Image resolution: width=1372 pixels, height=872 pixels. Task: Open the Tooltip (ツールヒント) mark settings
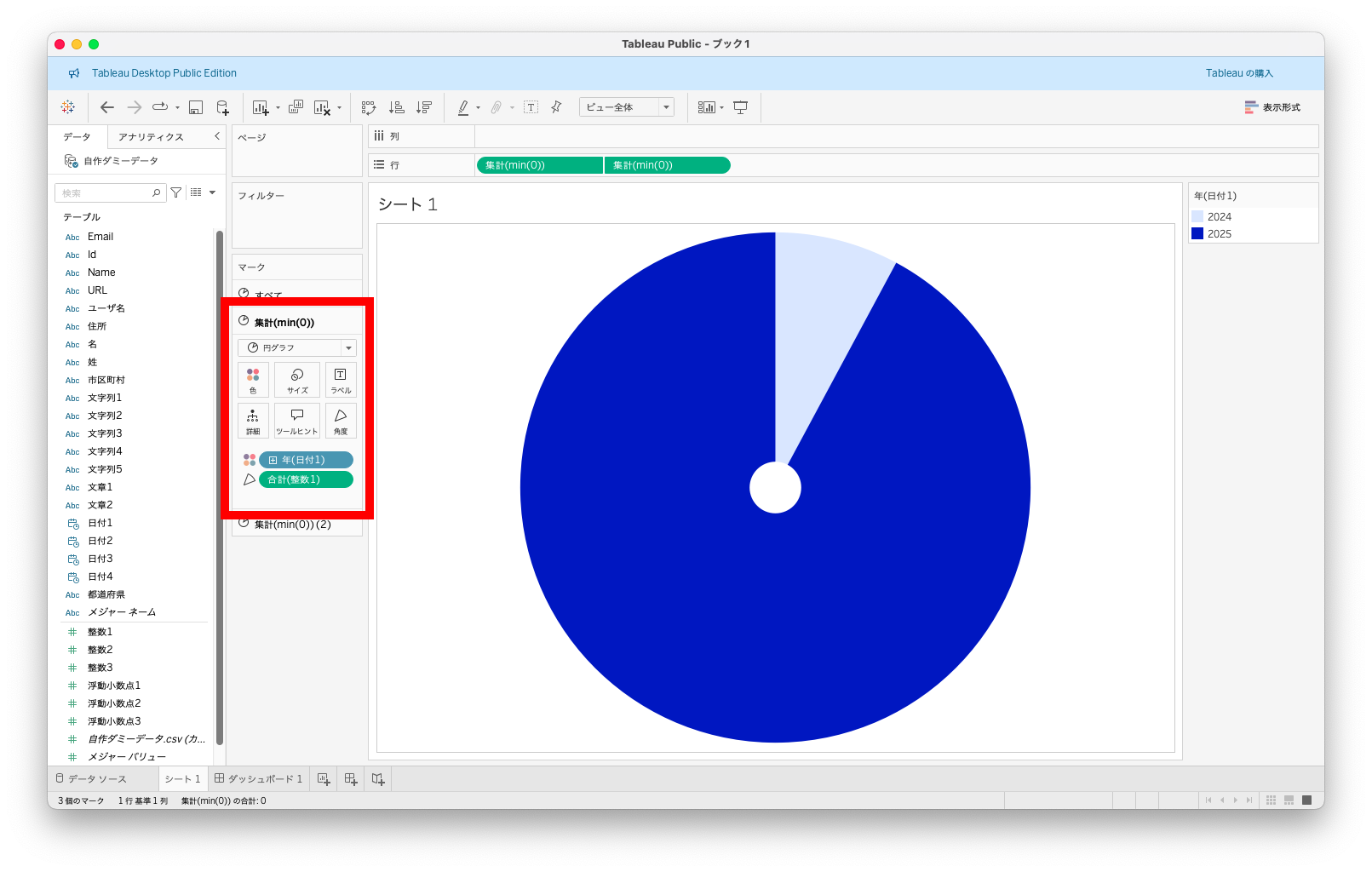[297, 421]
